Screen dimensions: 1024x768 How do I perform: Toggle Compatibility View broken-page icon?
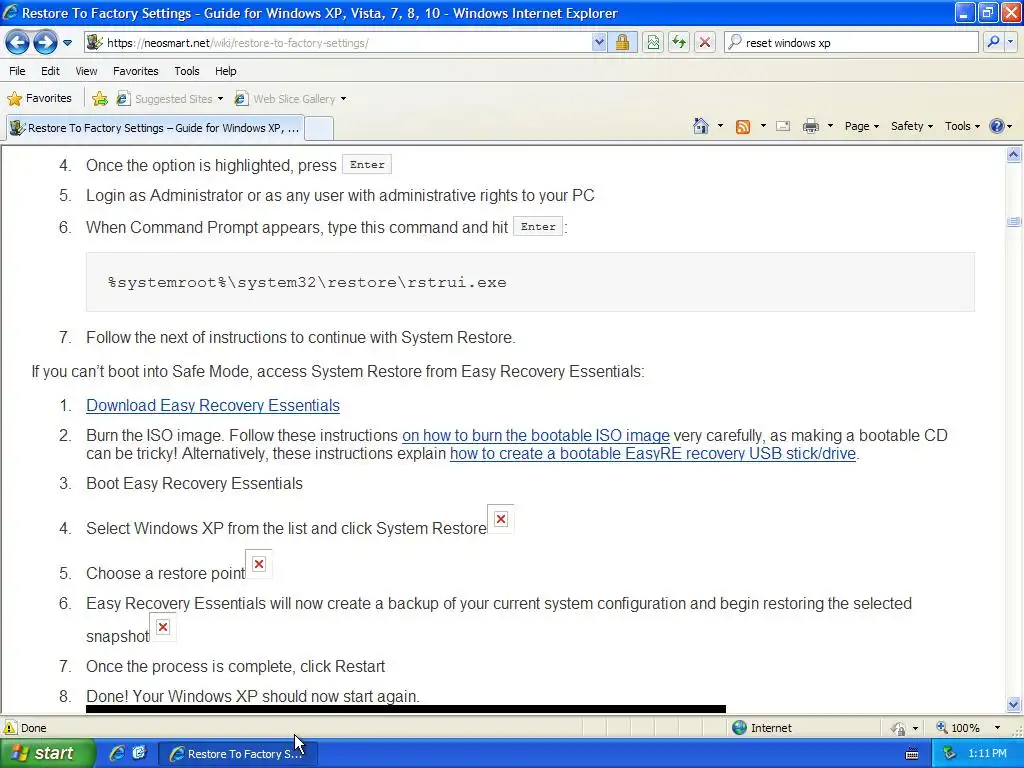point(653,43)
